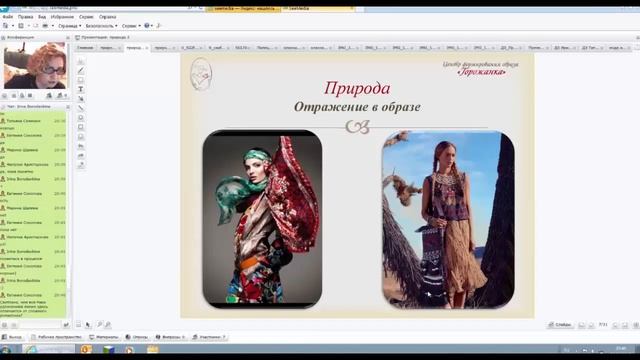This screenshot has height=360, width=640.
Task: Click the first icon in drawing toolbar
Action: click(x=81, y=61)
